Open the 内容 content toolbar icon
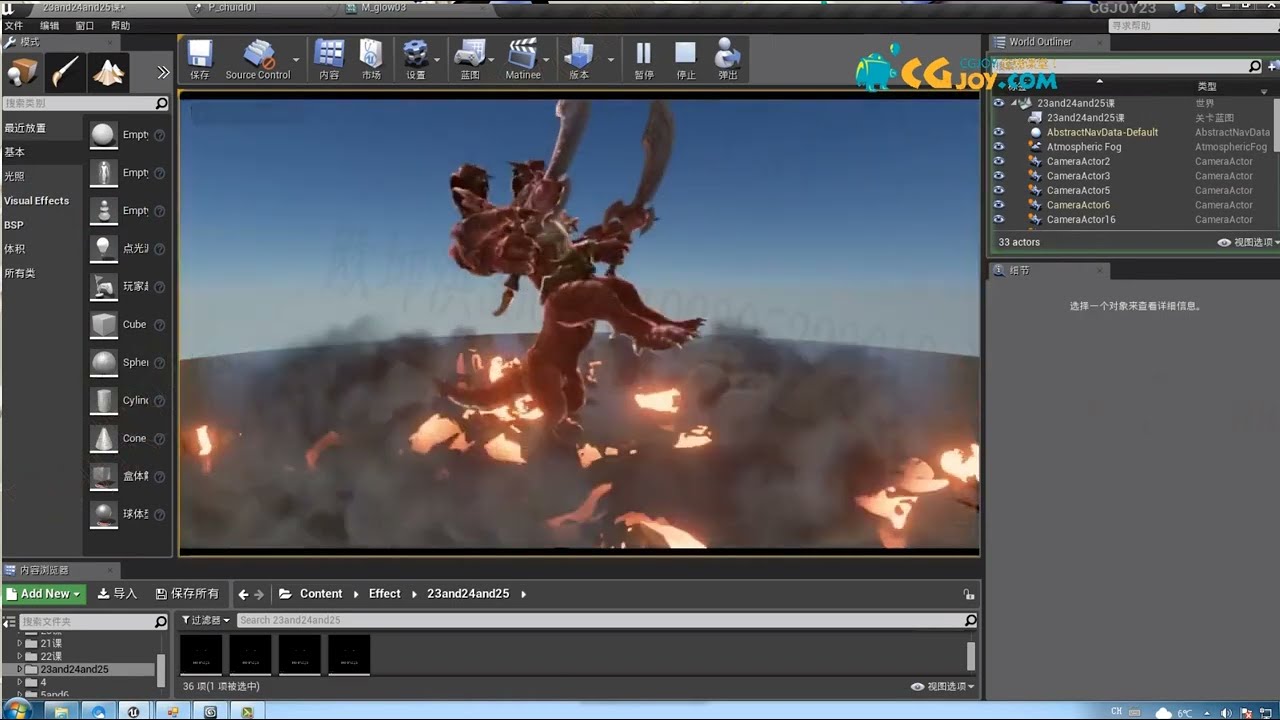 coord(329,60)
